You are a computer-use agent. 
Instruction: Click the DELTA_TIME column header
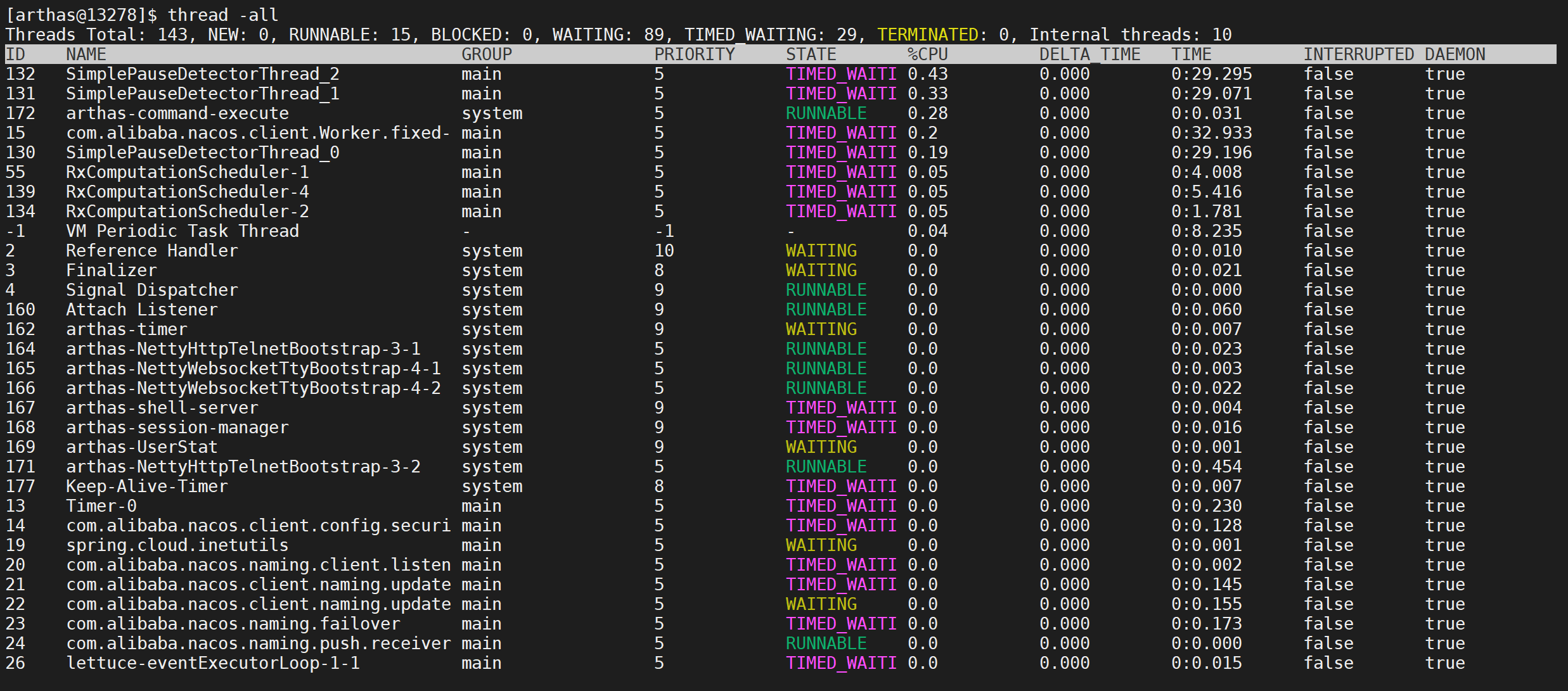(x=1090, y=54)
